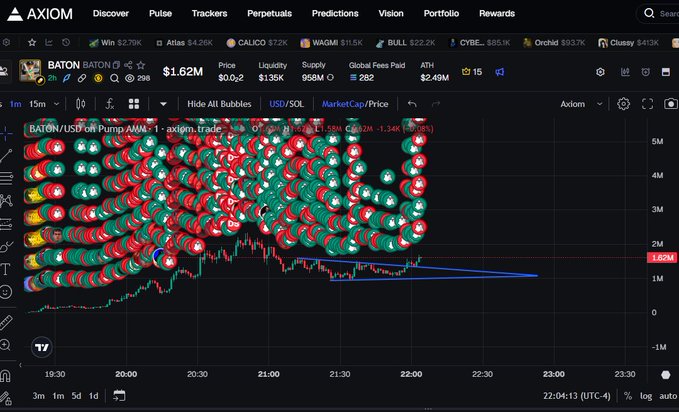Open the chart analytics icon in token header
The image size is (679, 412).
pyautogui.click(x=625, y=72)
